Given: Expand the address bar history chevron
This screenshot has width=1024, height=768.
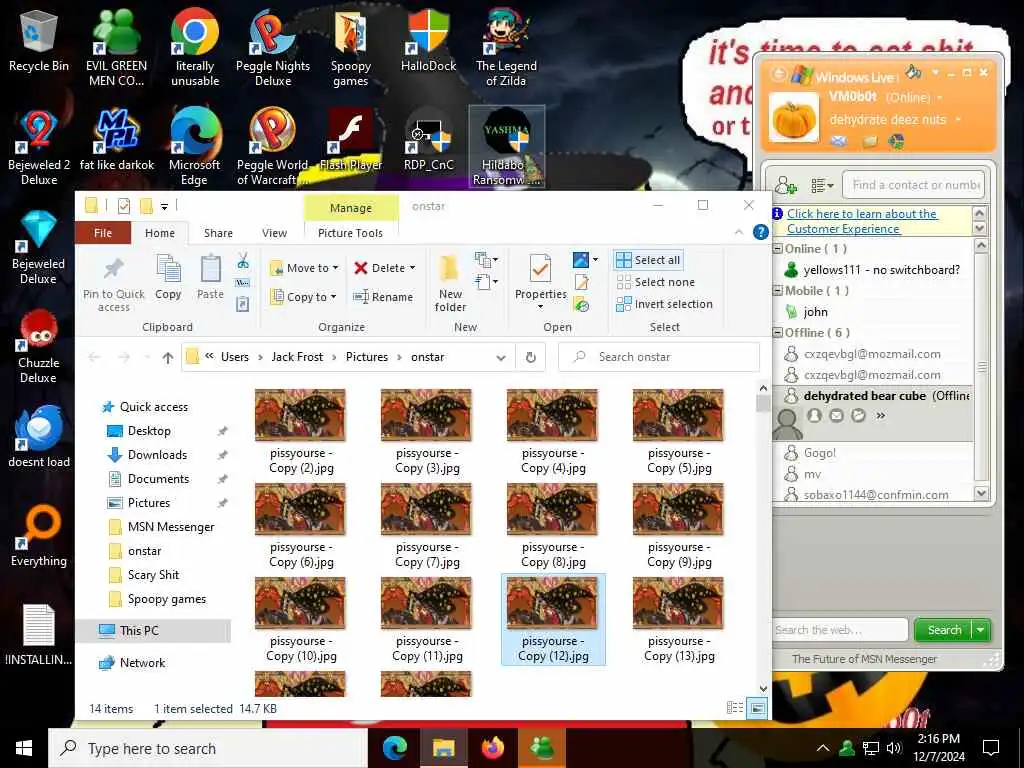Looking at the screenshot, I should pyautogui.click(x=501, y=357).
